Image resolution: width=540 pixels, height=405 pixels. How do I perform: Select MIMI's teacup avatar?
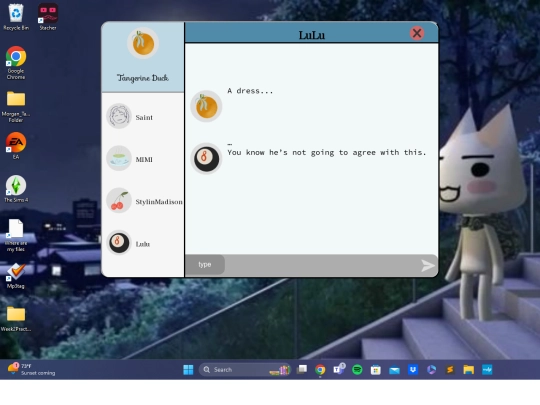click(x=119, y=158)
